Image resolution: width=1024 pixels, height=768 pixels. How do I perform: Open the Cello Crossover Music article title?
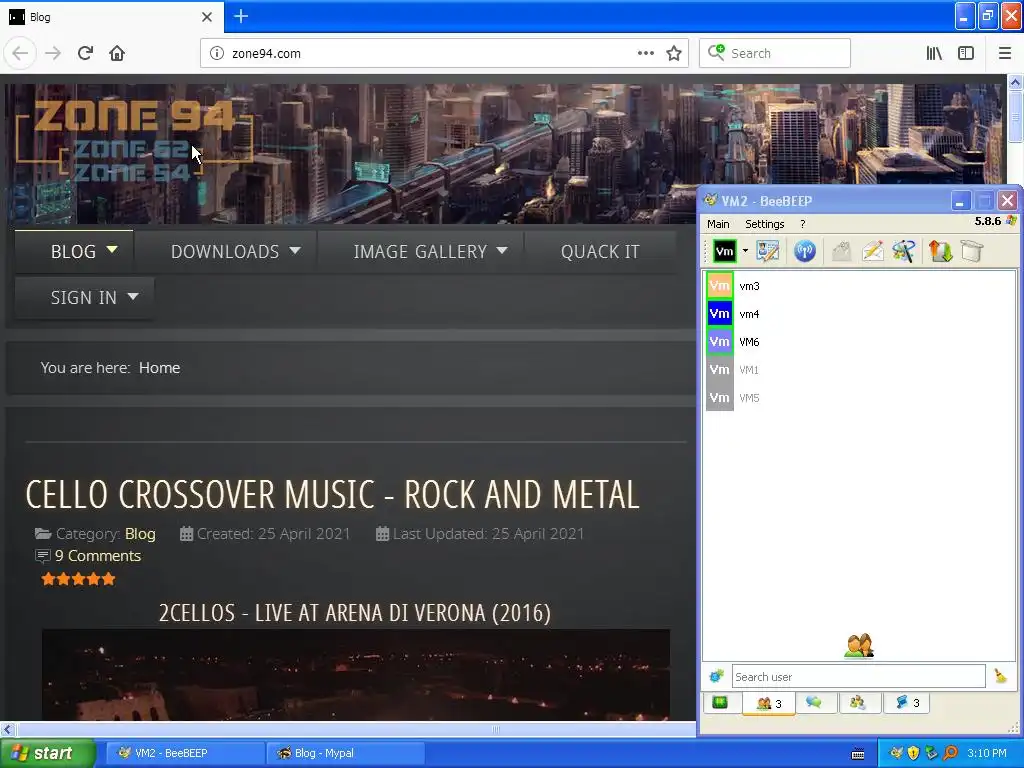click(332, 494)
